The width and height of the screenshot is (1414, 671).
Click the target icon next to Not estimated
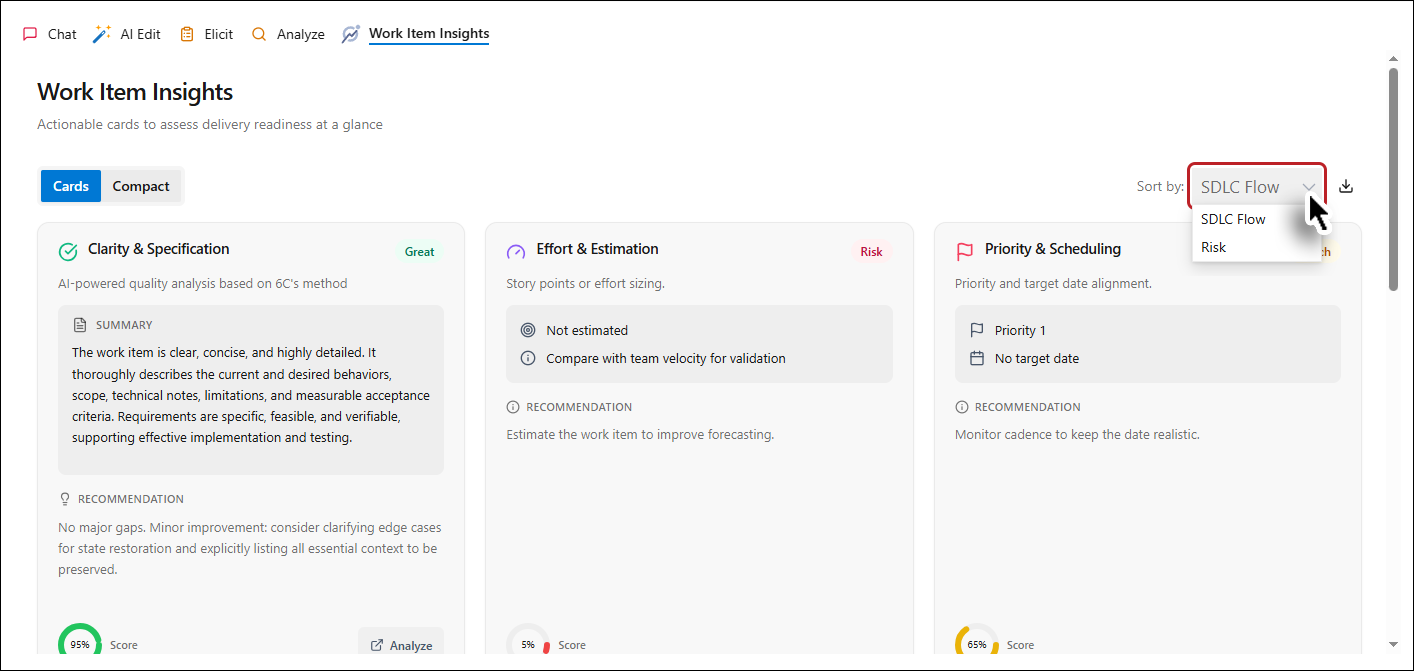528,330
